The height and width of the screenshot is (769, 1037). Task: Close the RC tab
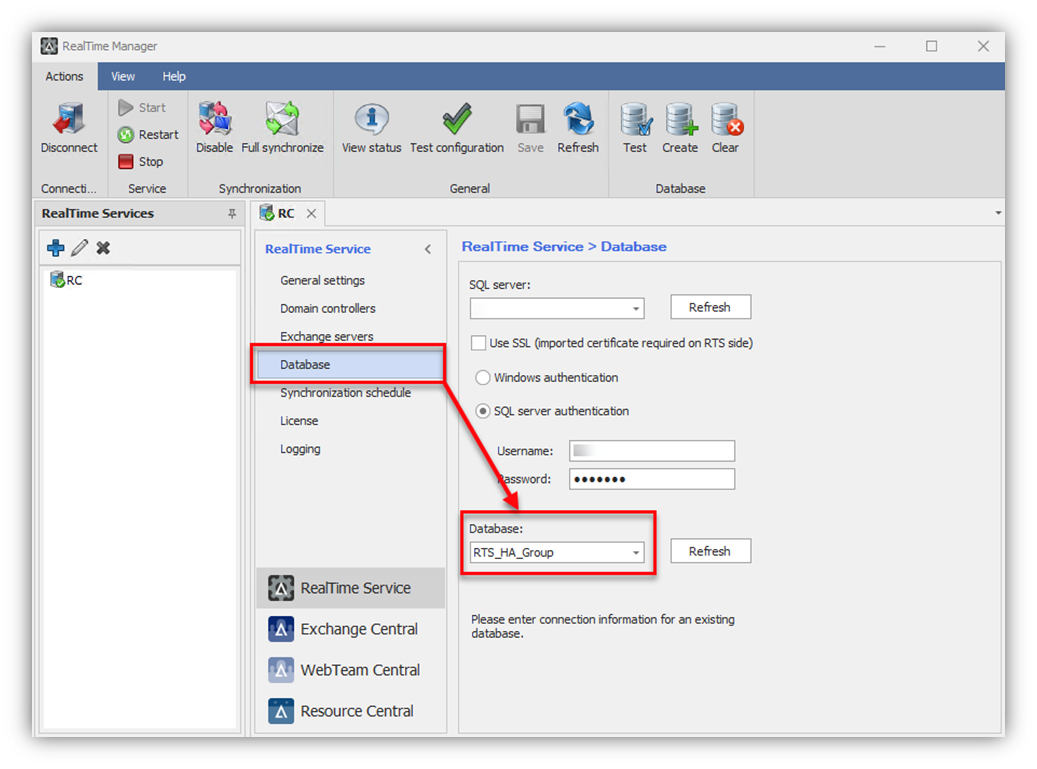(311, 214)
